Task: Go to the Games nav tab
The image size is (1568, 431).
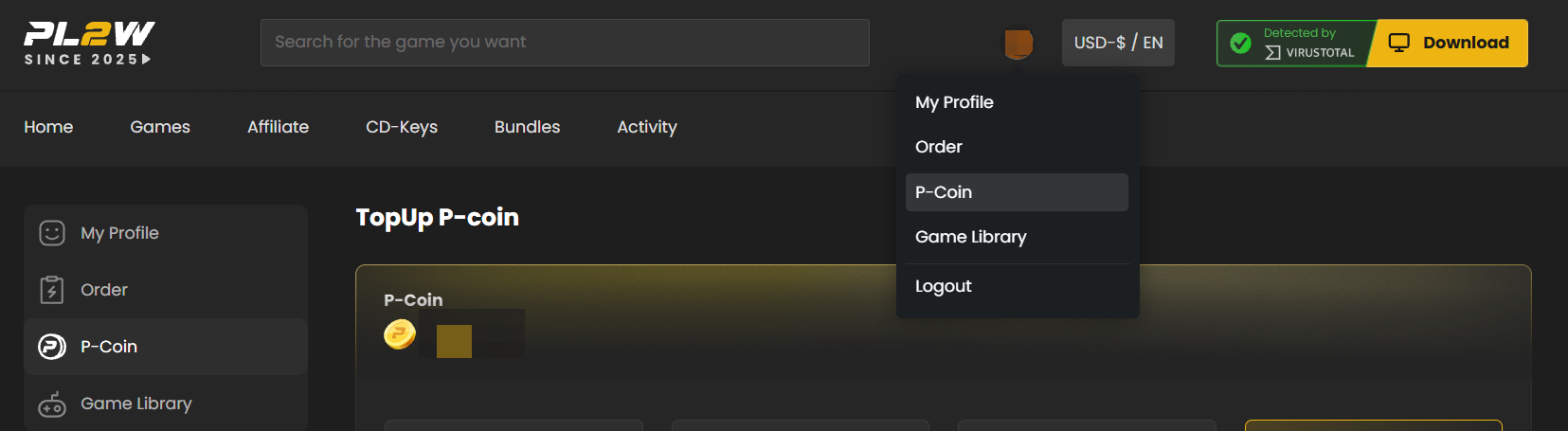Action: pos(160,127)
